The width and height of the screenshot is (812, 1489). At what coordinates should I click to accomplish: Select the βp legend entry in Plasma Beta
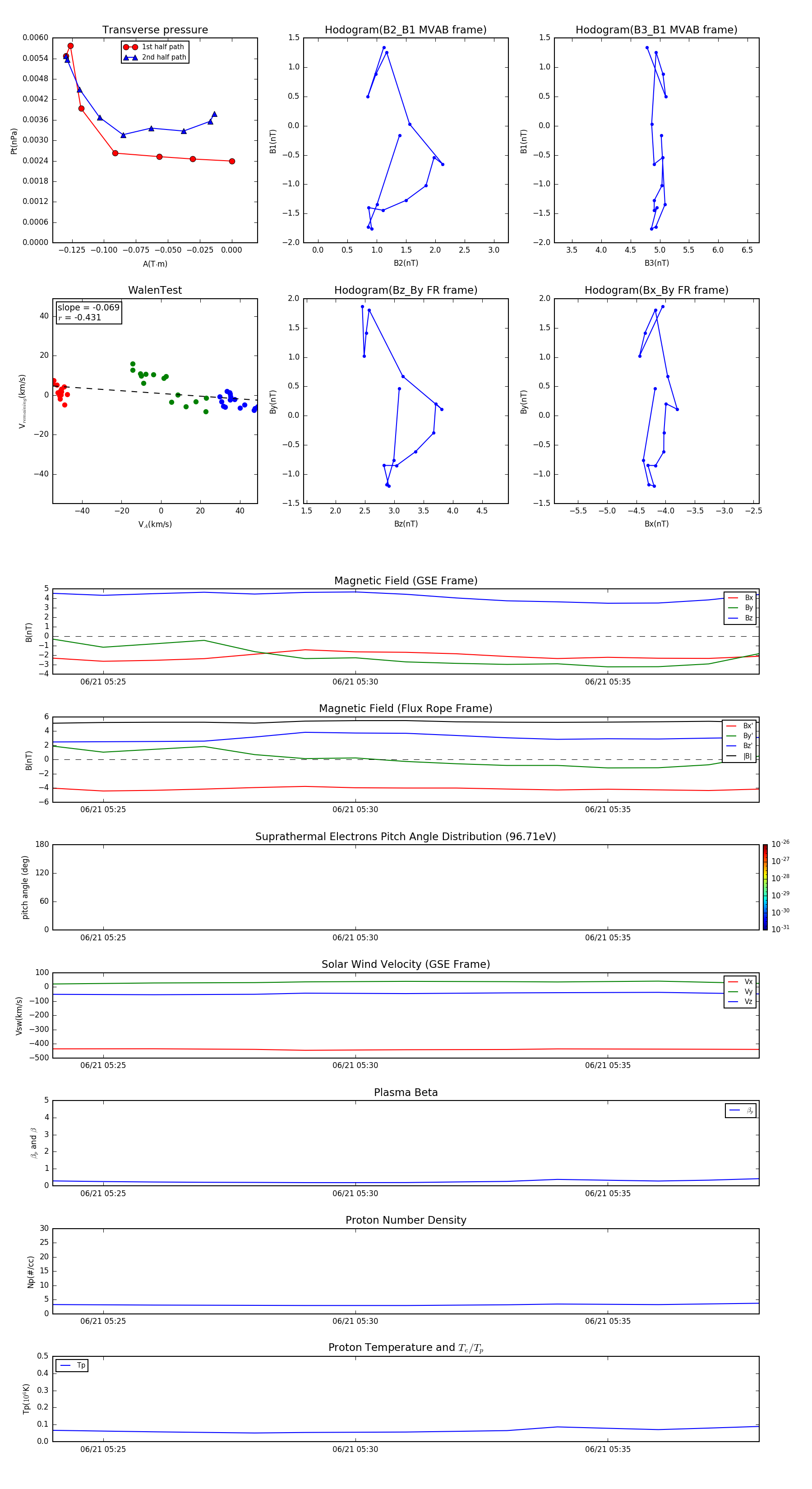(741, 1110)
